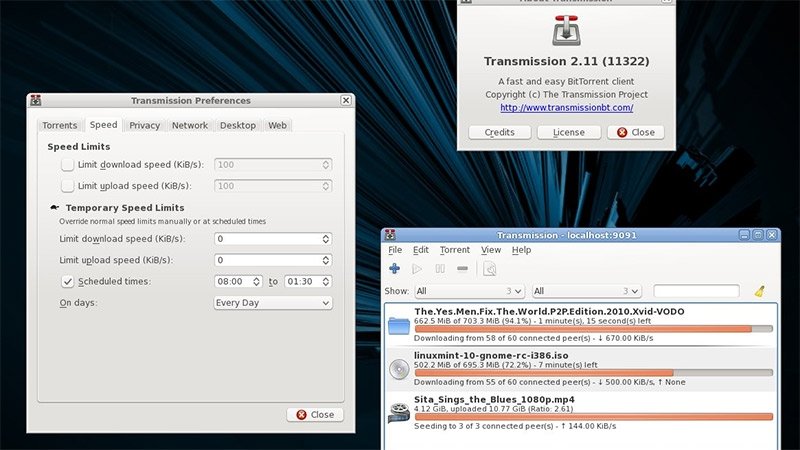This screenshot has width=800, height=450.
Task: Click the Add torrent plus icon
Action: 394,268
